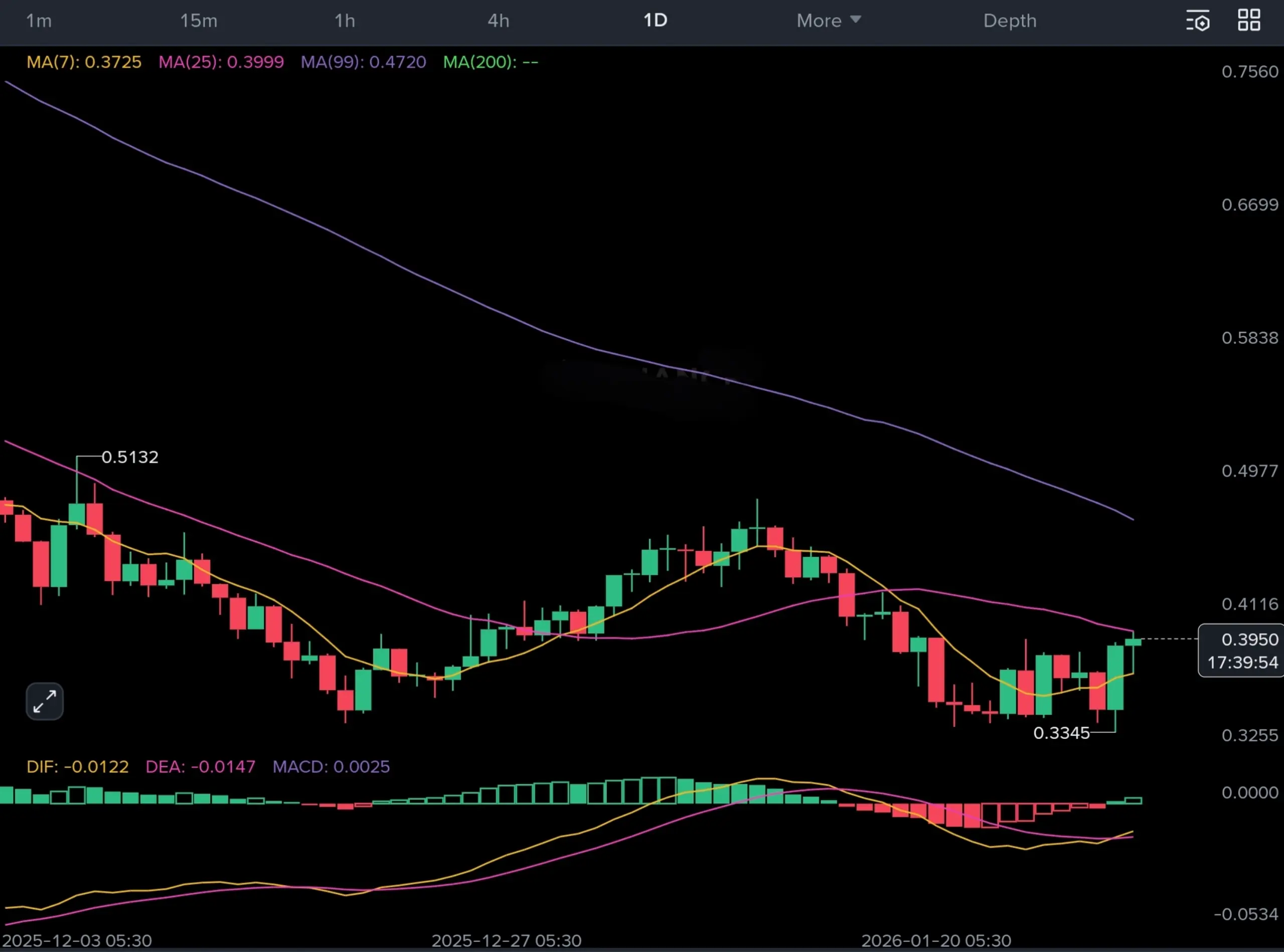Click the current price 0.3950 label
The width and height of the screenshot is (1284, 952).
[1249, 640]
